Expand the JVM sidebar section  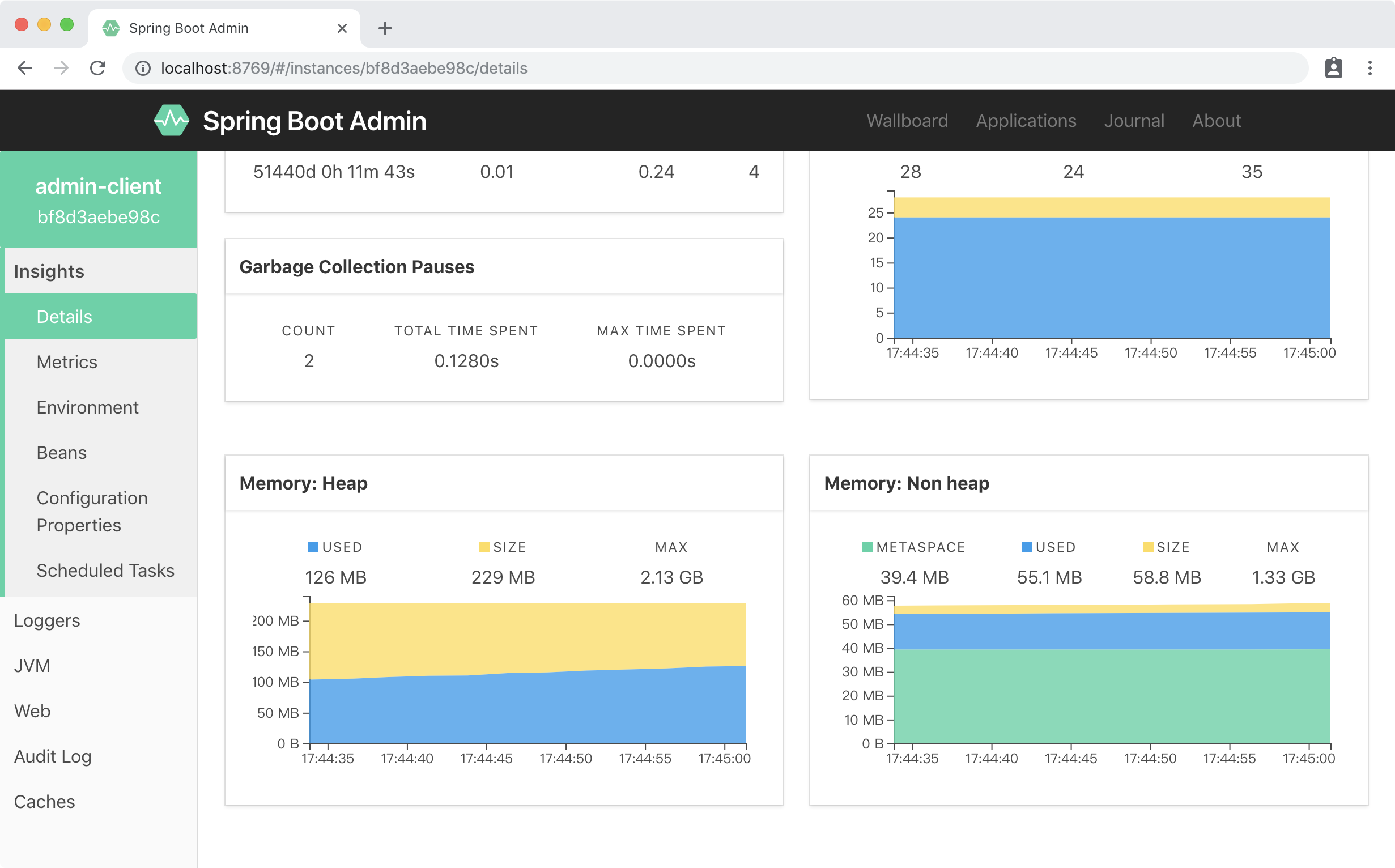pos(32,666)
